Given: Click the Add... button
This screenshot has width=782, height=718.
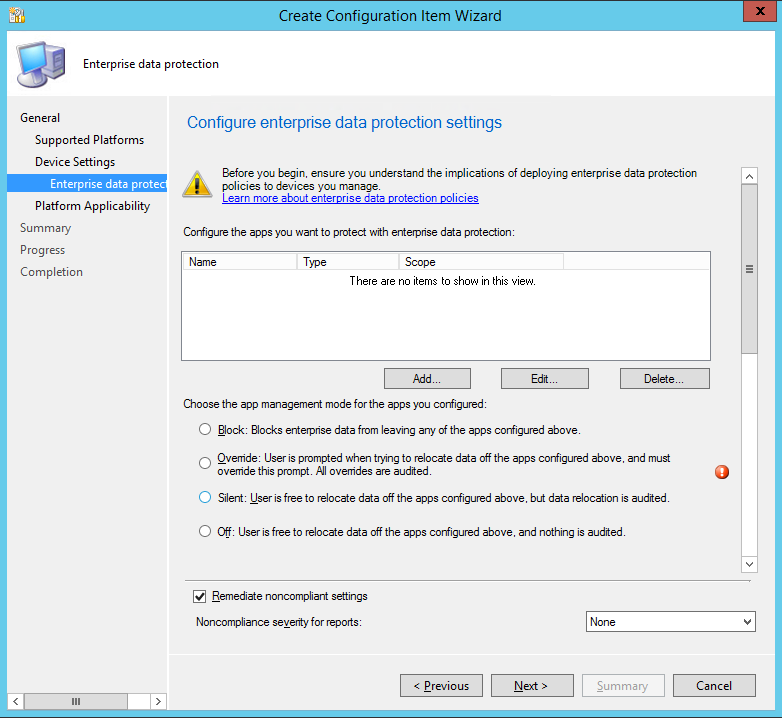Looking at the screenshot, I should tap(427, 379).
